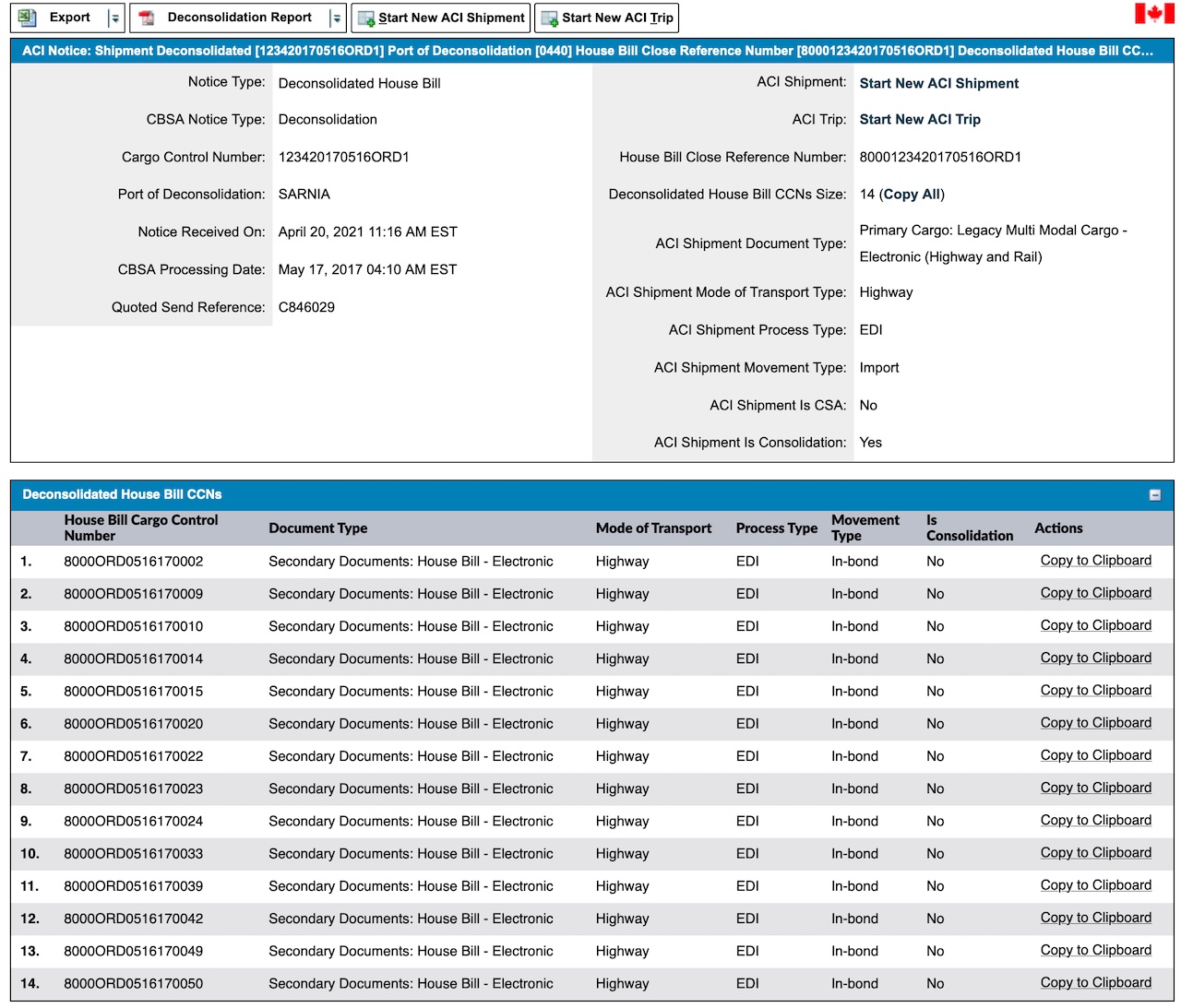
Task: Click the green add icon on Start New ACI Shipment
Action: [364, 17]
